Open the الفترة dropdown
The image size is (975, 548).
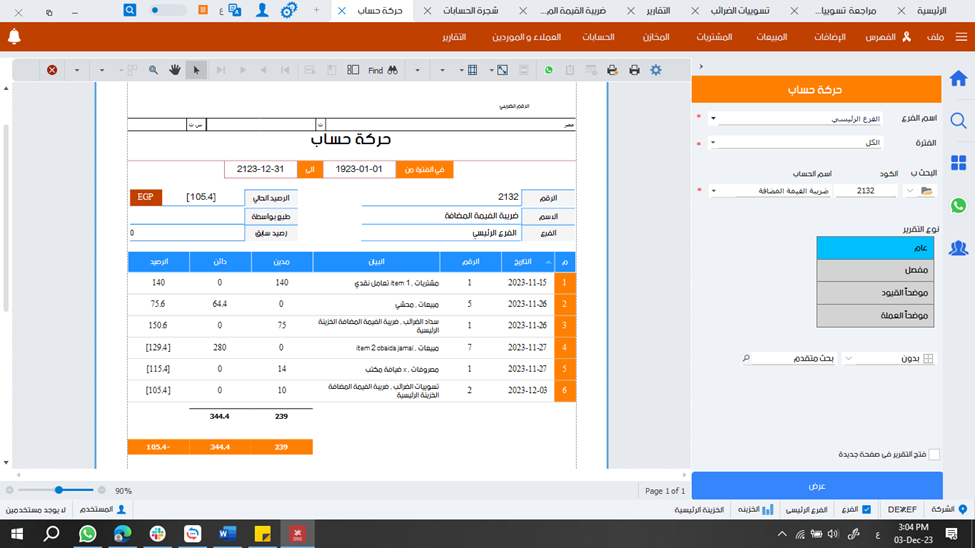point(713,143)
